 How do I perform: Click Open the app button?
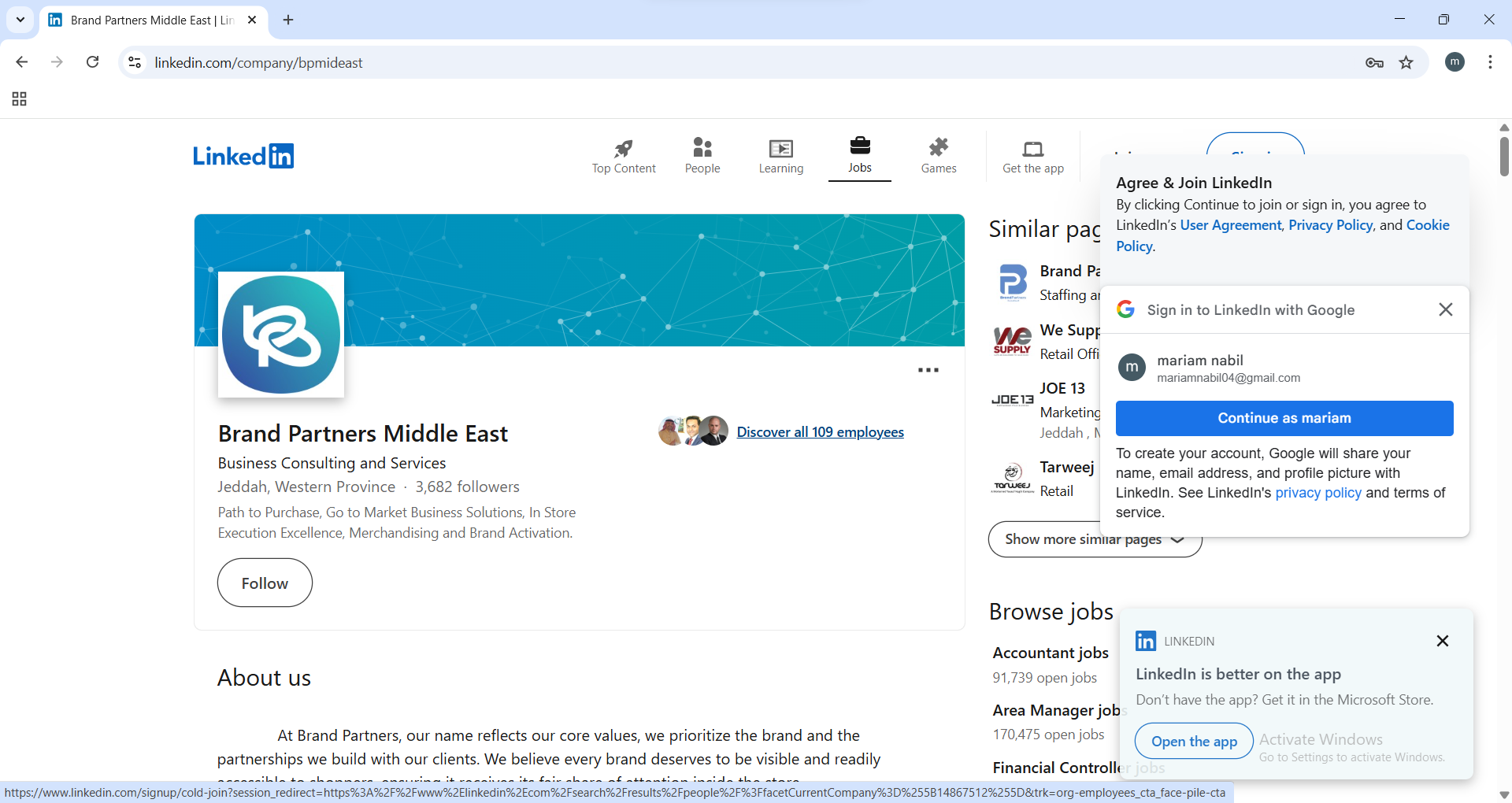coord(1194,741)
